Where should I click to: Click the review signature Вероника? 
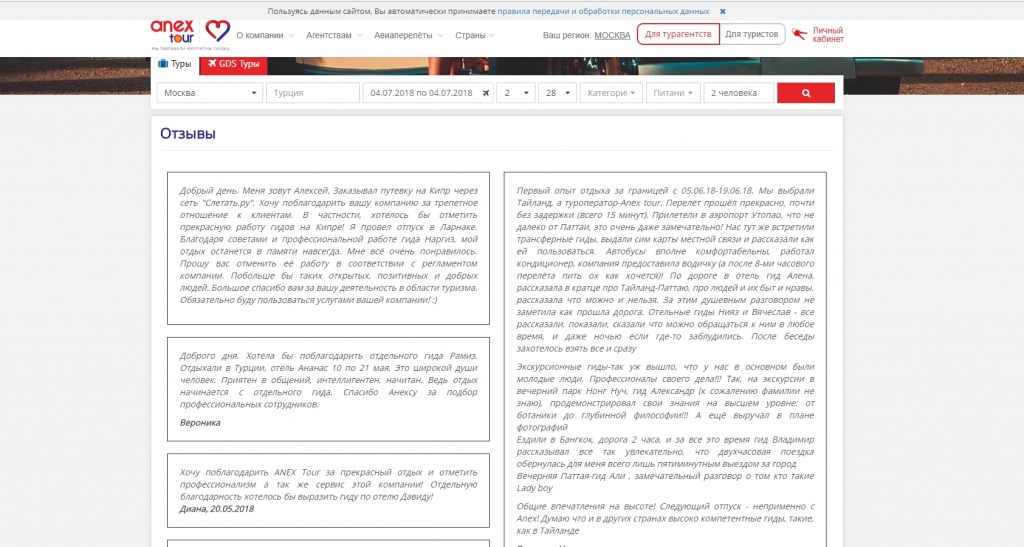point(200,422)
